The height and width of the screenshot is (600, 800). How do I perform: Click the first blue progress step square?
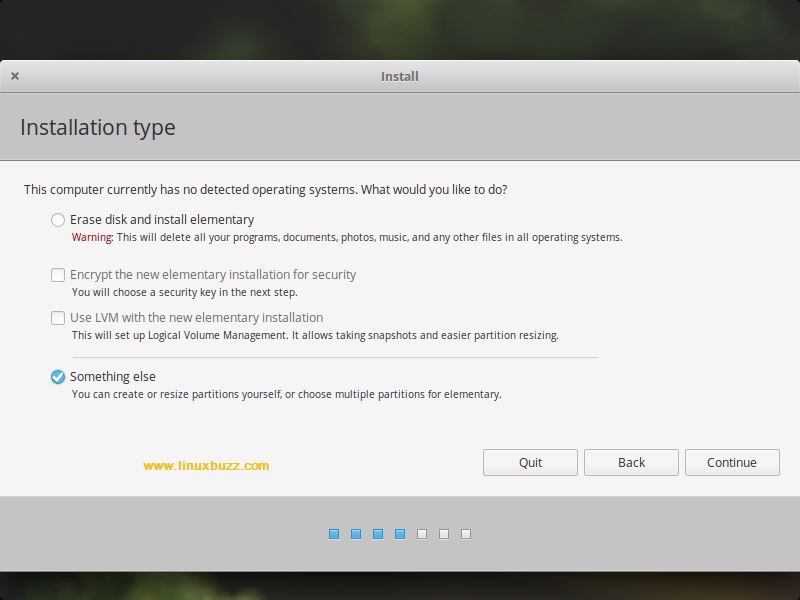click(x=334, y=534)
